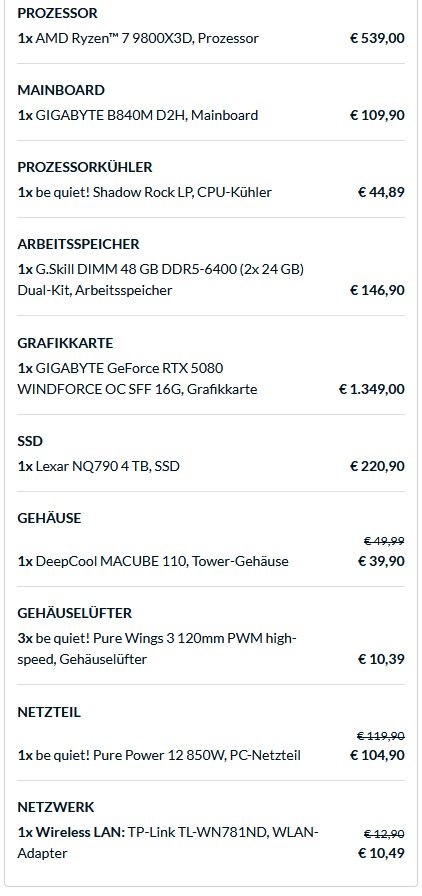Select the be quiet! Shadow Rock LP cooler
The image size is (422, 896).
154,192
